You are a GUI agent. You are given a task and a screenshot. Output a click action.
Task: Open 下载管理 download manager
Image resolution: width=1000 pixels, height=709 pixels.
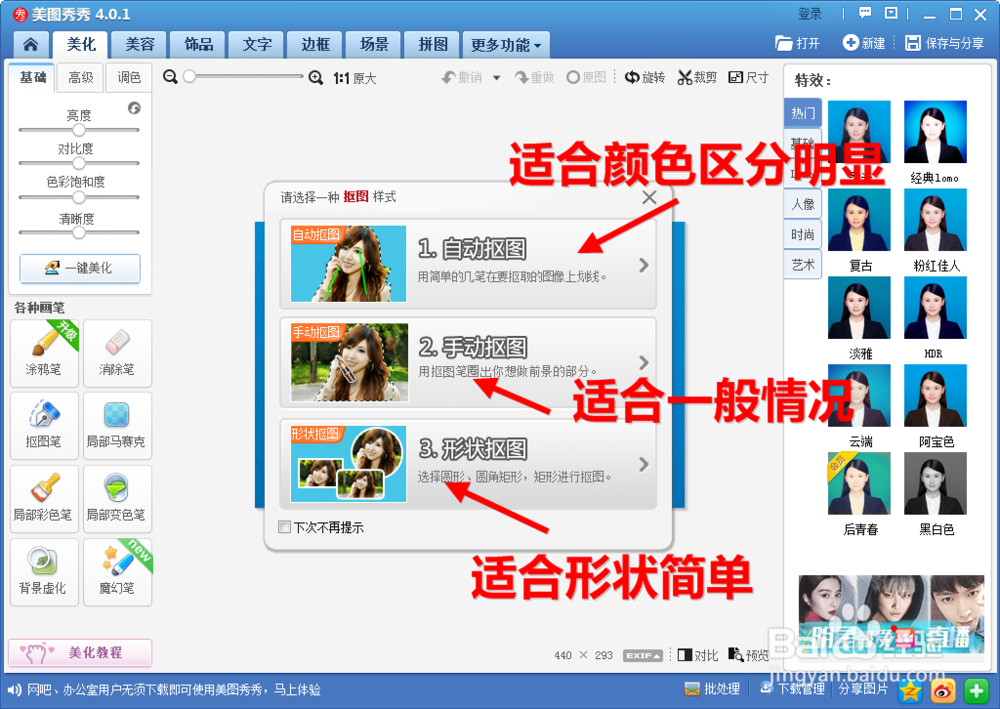tap(793, 689)
